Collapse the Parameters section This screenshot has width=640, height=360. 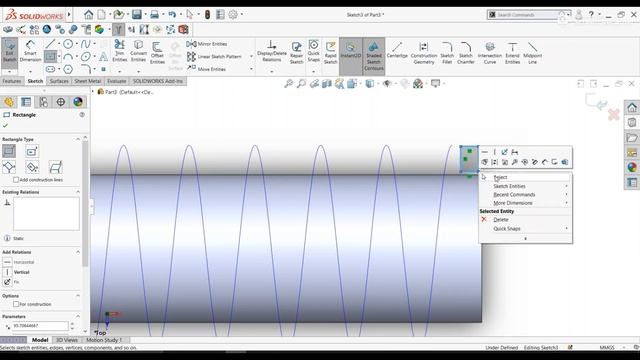click(78, 316)
